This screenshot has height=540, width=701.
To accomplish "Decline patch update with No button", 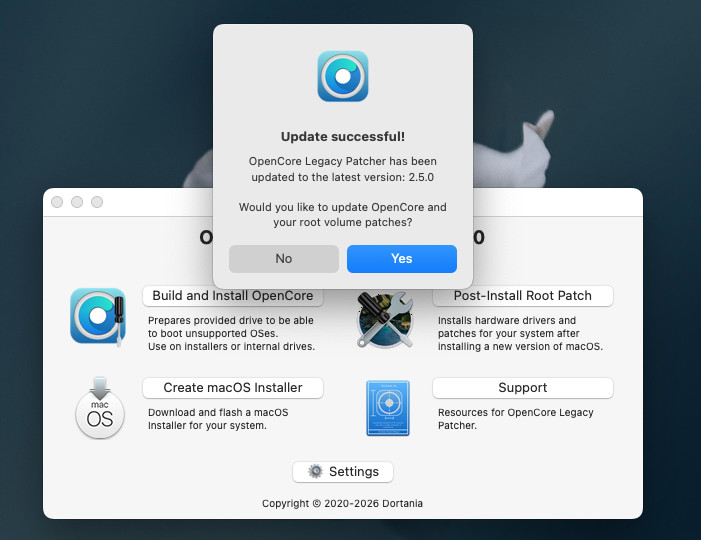I will point(283,258).
